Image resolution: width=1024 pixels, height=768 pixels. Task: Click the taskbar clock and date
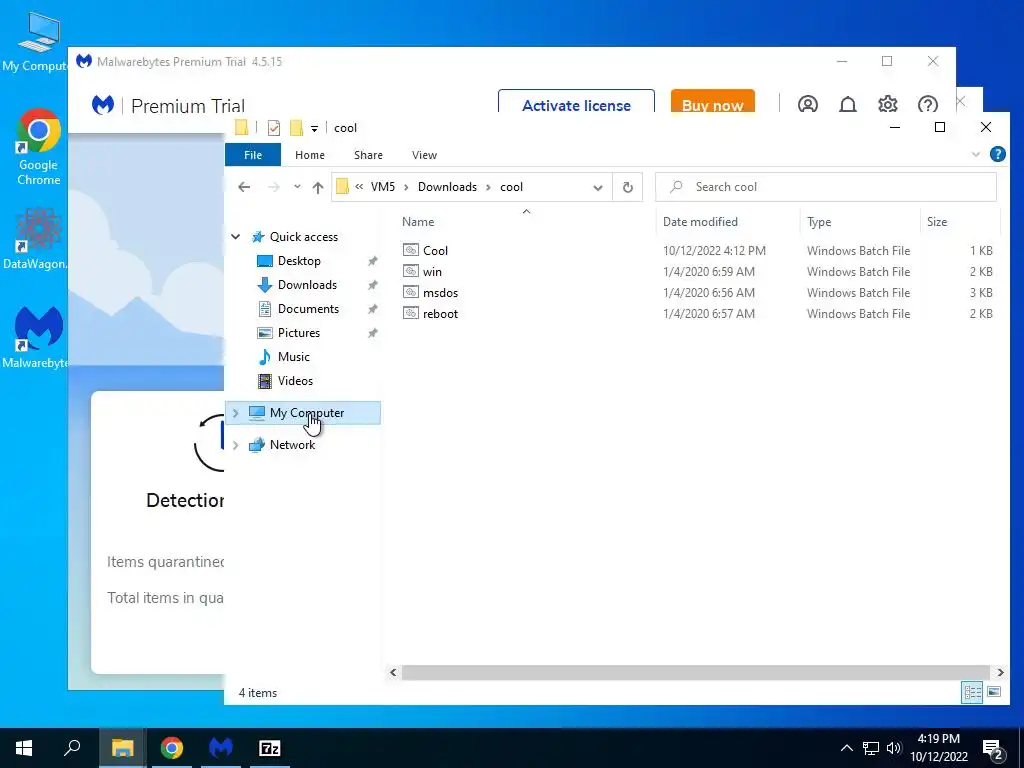[938, 748]
